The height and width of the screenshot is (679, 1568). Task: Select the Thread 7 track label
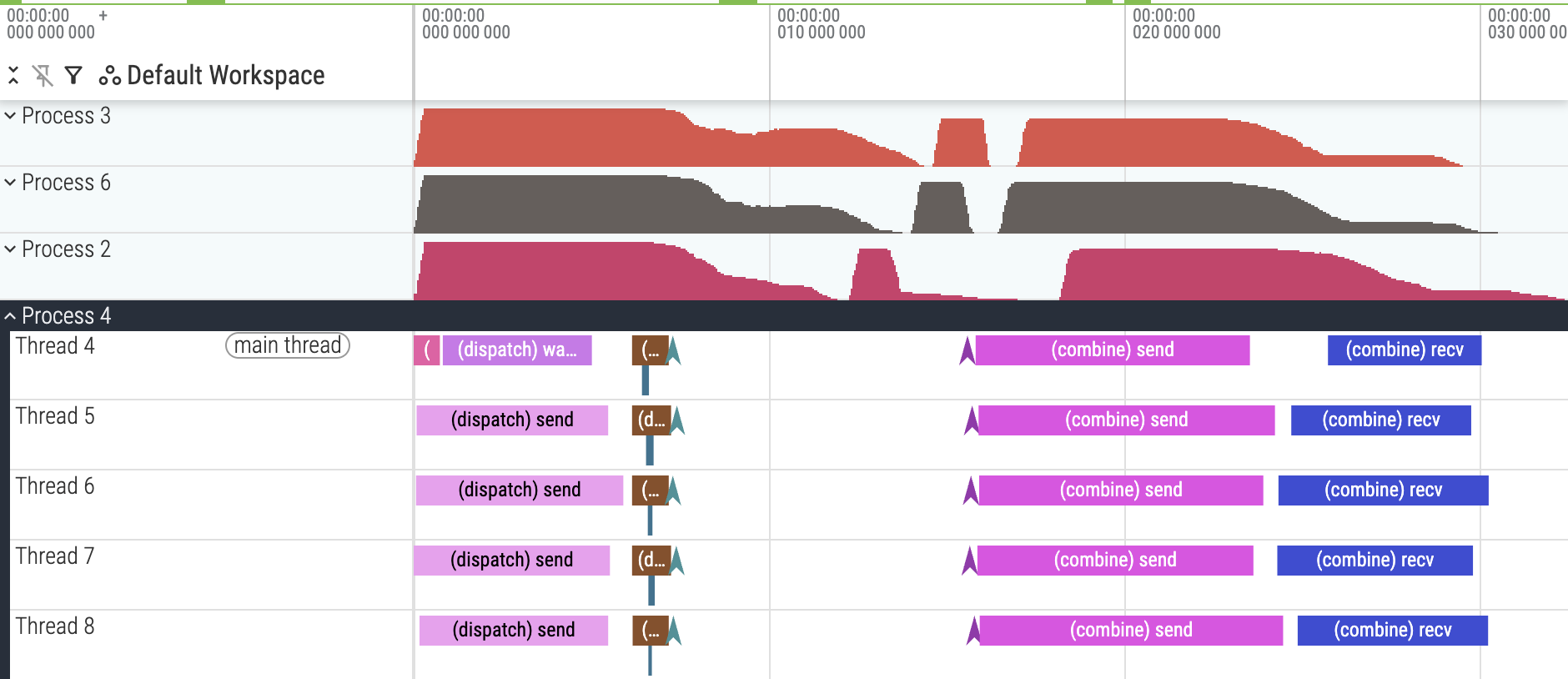pos(55,556)
